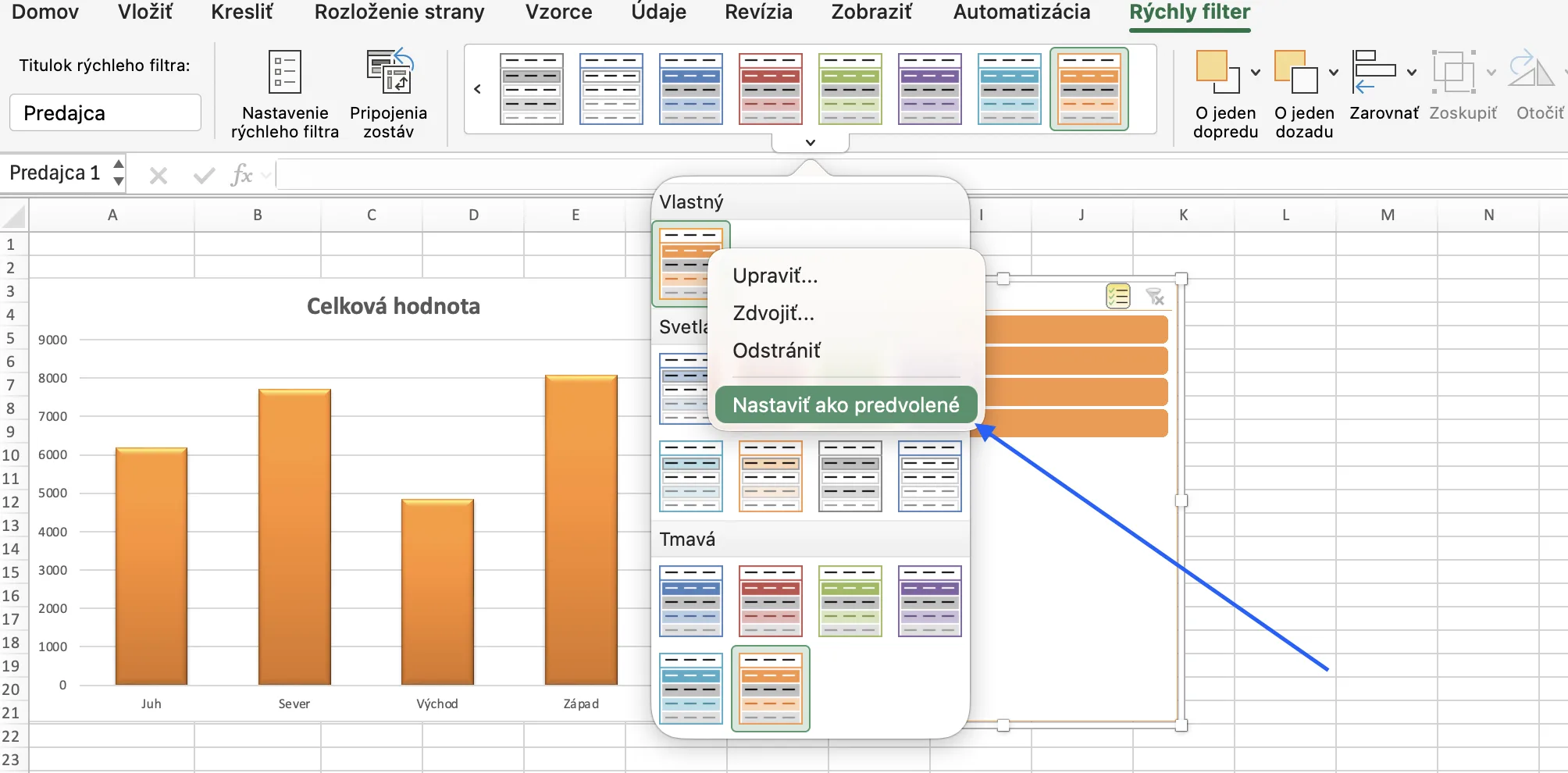This screenshot has height=773, width=1568.
Task: Select the purple slicer style in ribbon gallery
Action: coord(930,89)
